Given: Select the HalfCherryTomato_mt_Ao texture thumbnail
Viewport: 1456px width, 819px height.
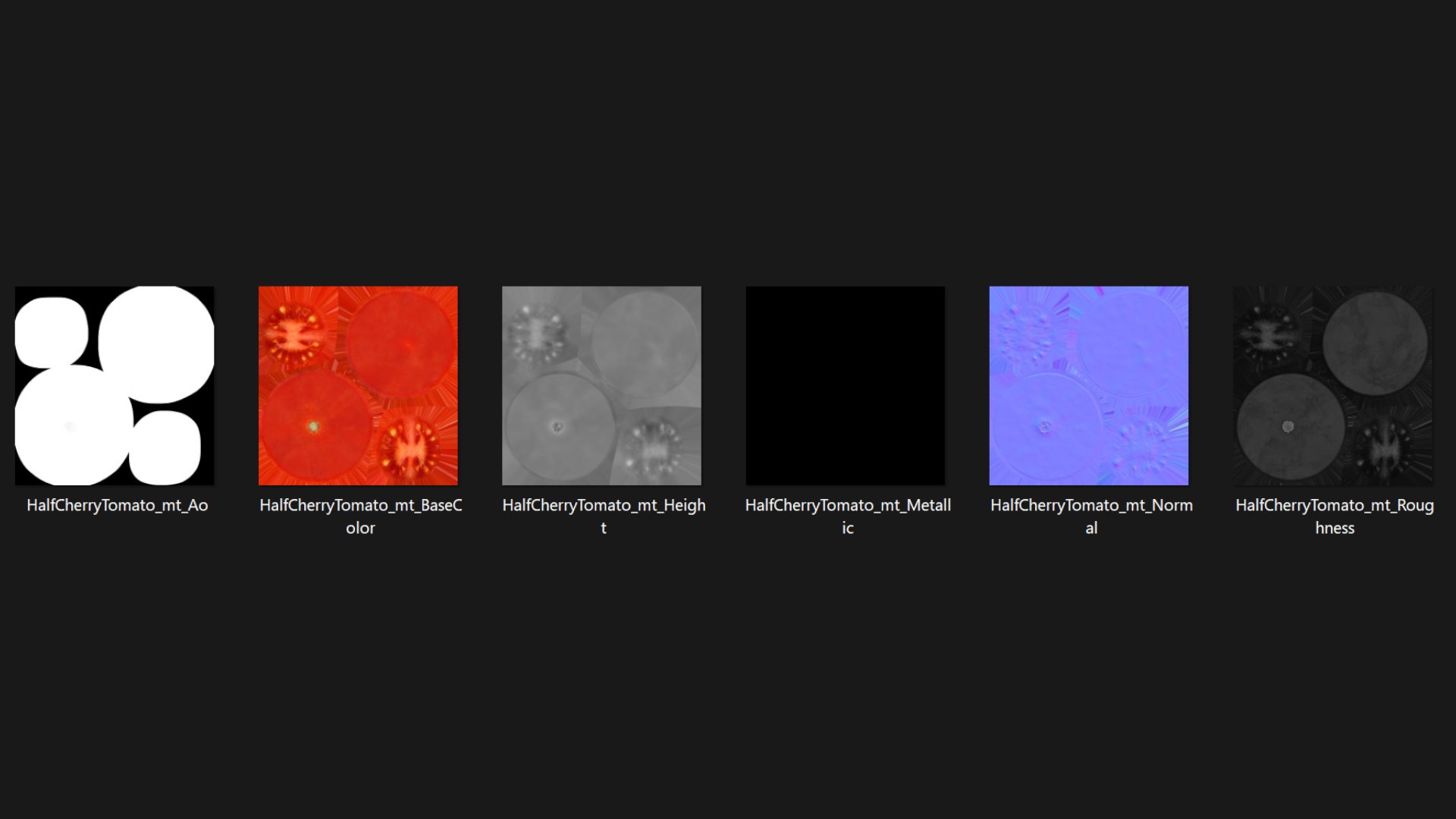Looking at the screenshot, I should [115, 385].
